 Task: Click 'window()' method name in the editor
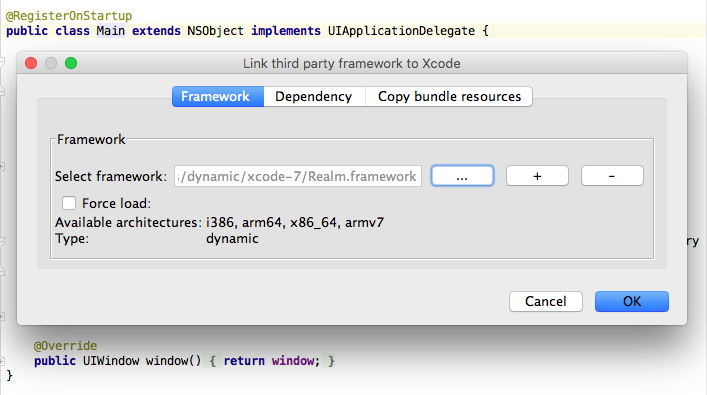pyautogui.click(x=173, y=361)
